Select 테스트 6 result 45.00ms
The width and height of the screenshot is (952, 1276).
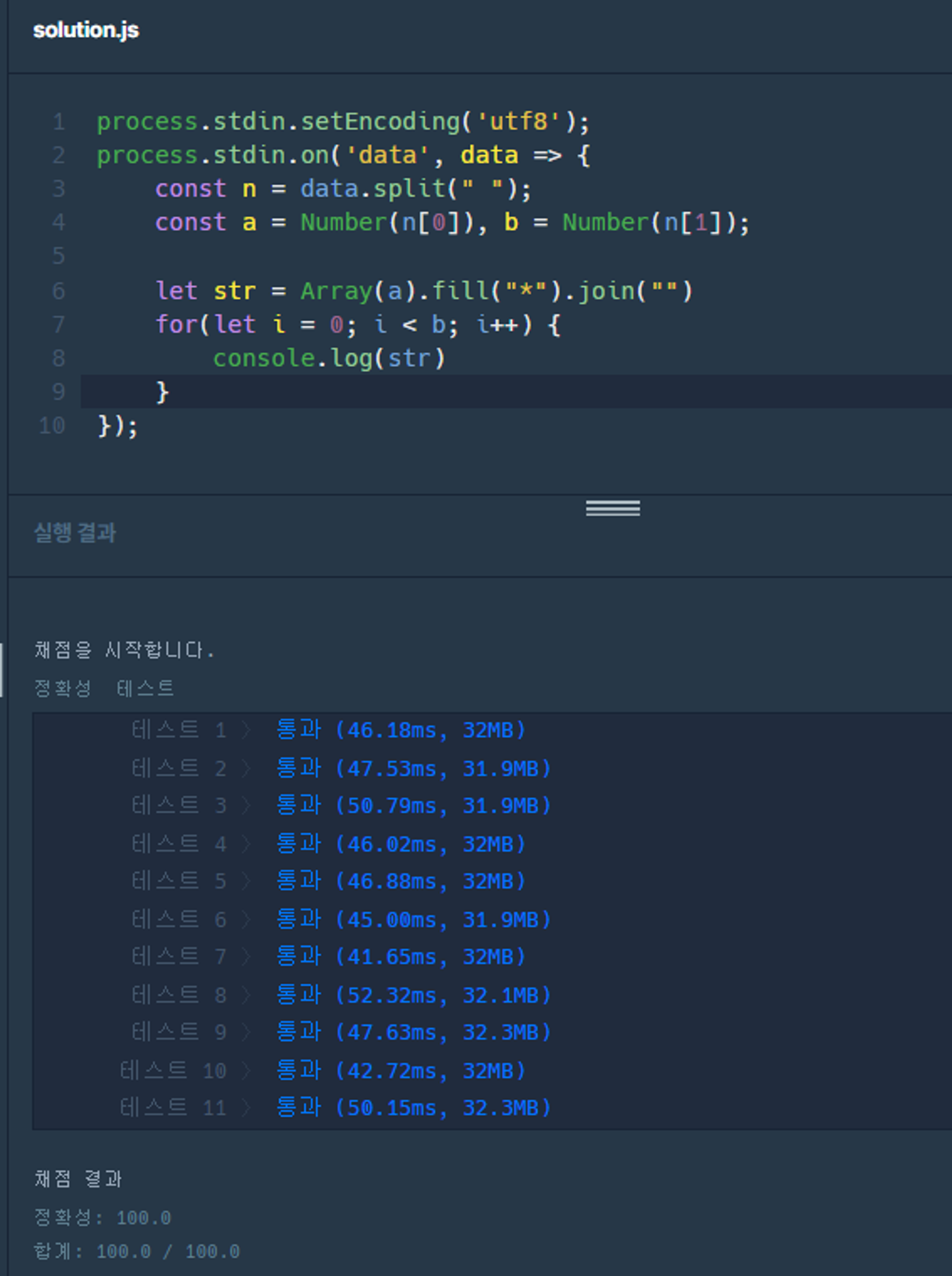pyautogui.click(x=413, y=919)
